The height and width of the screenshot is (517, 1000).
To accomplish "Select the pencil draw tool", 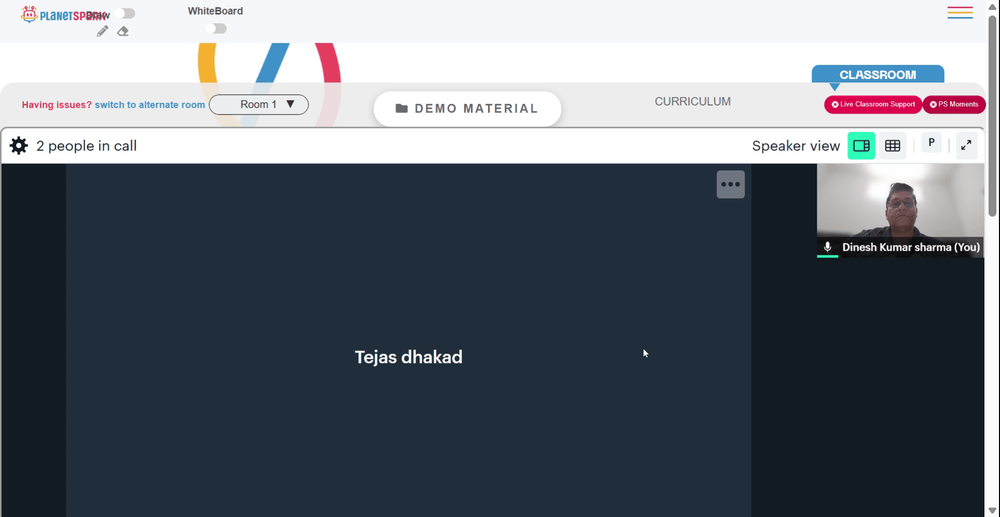I will (x=103, y=31).
